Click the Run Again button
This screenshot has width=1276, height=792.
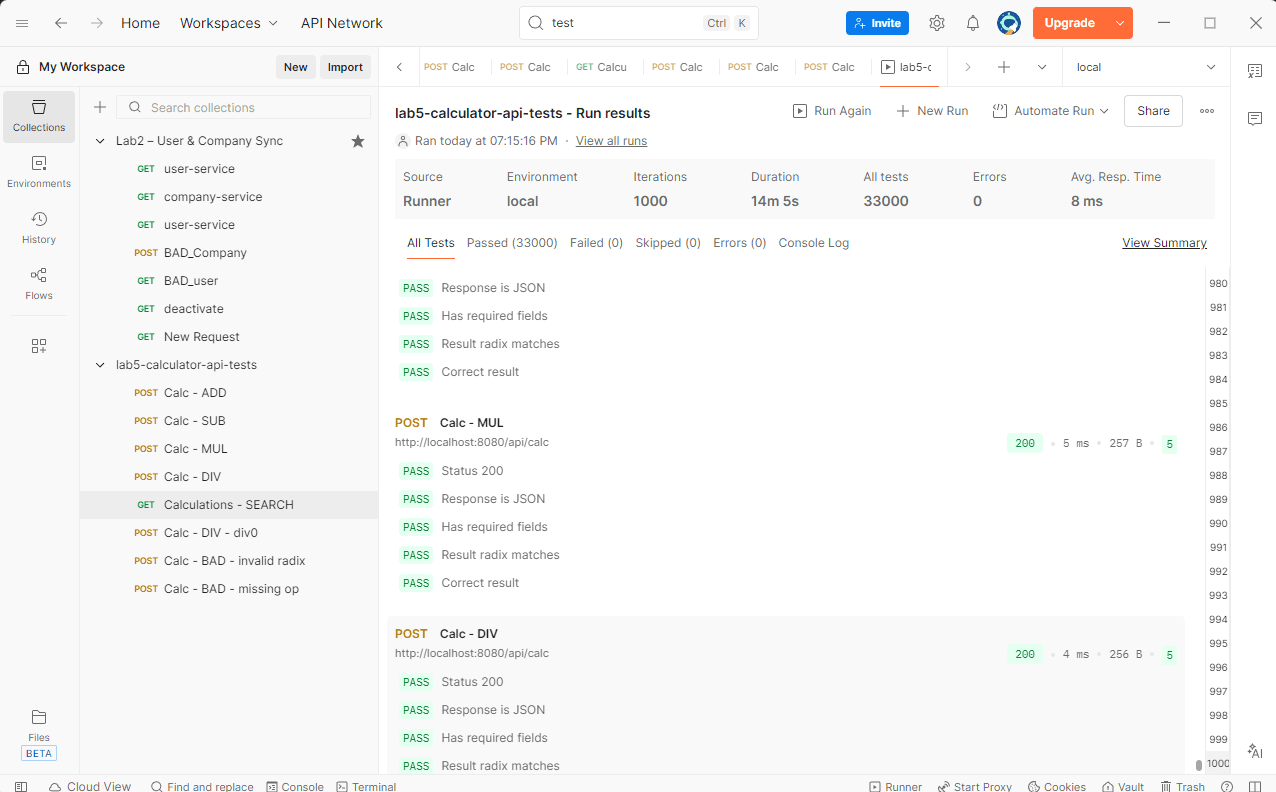[832, 111]
